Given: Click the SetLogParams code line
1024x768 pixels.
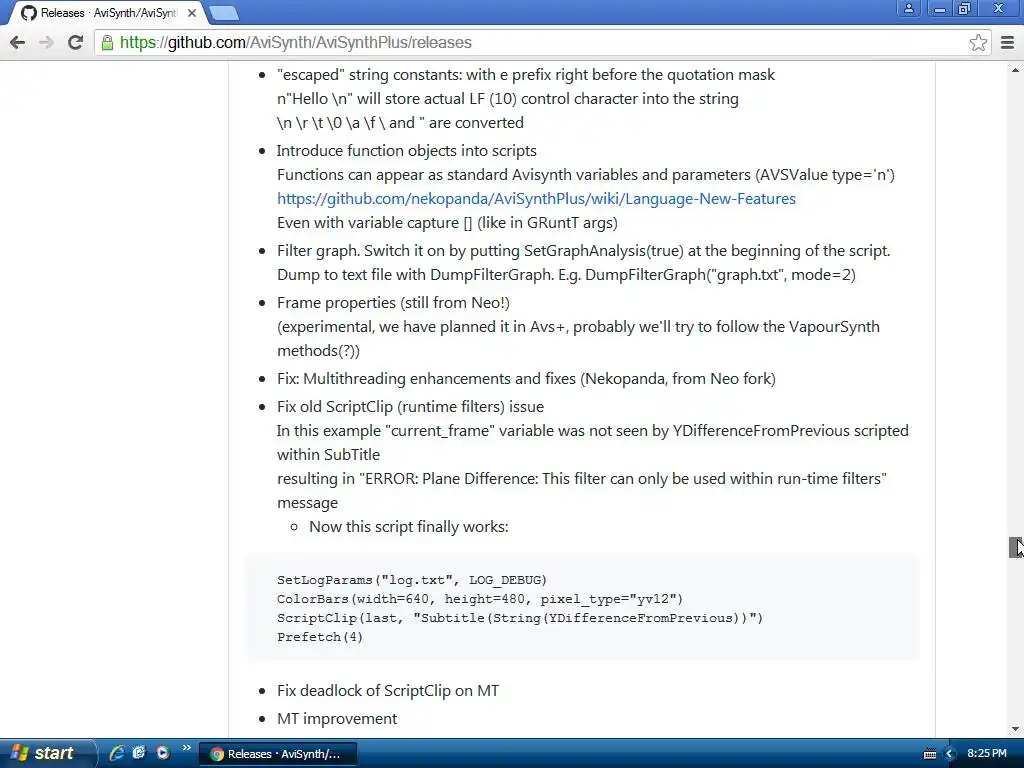Looking at the screenshot, I should click(411, 580).
